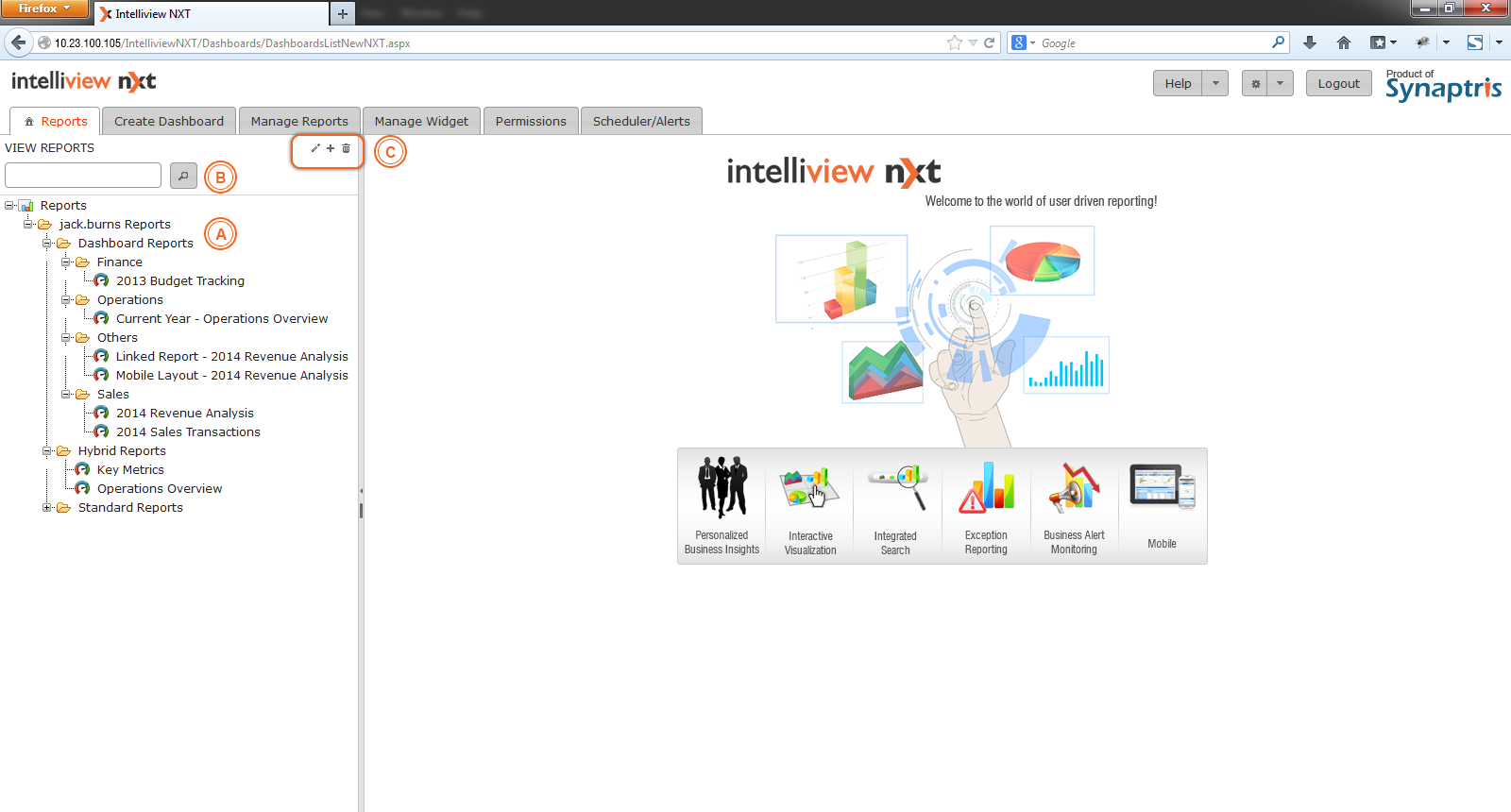Viewport: 1511px width, 812px height.
Task: Open the 2014 Revenue Analysis report under Sales
Action: [185, 413]
